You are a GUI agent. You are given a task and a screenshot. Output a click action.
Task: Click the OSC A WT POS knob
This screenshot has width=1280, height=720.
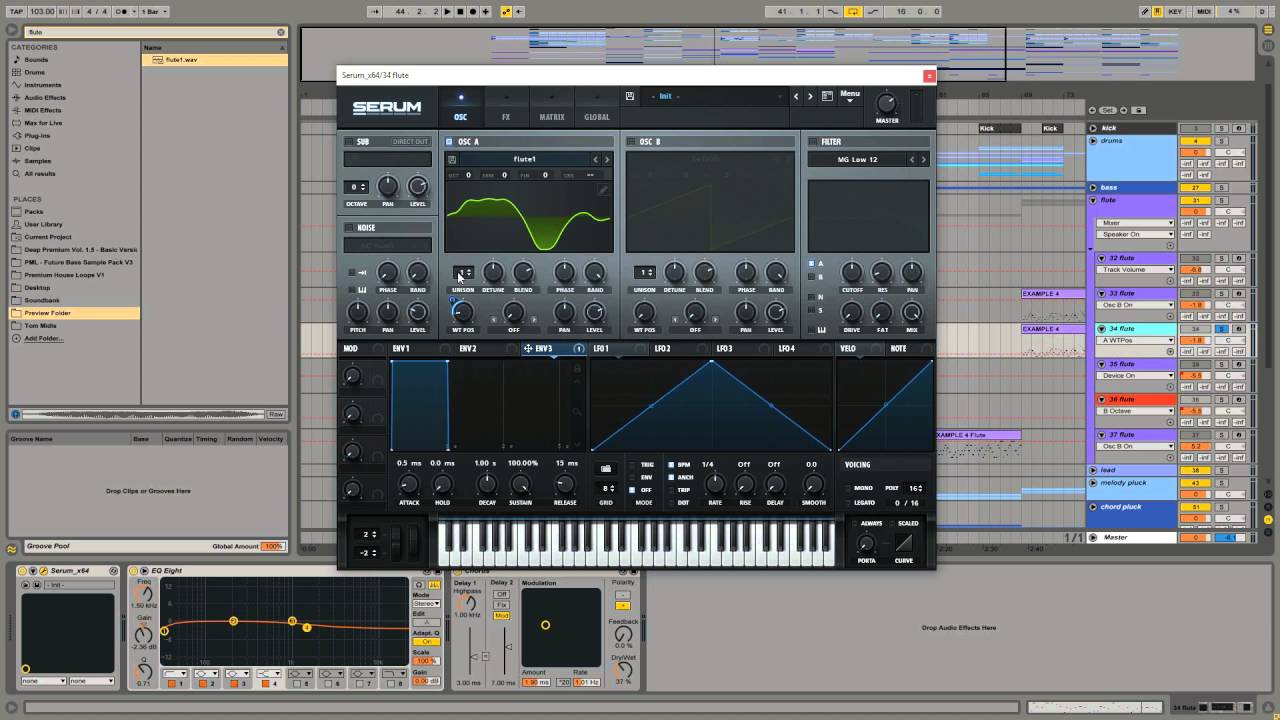tap(463, 312)
